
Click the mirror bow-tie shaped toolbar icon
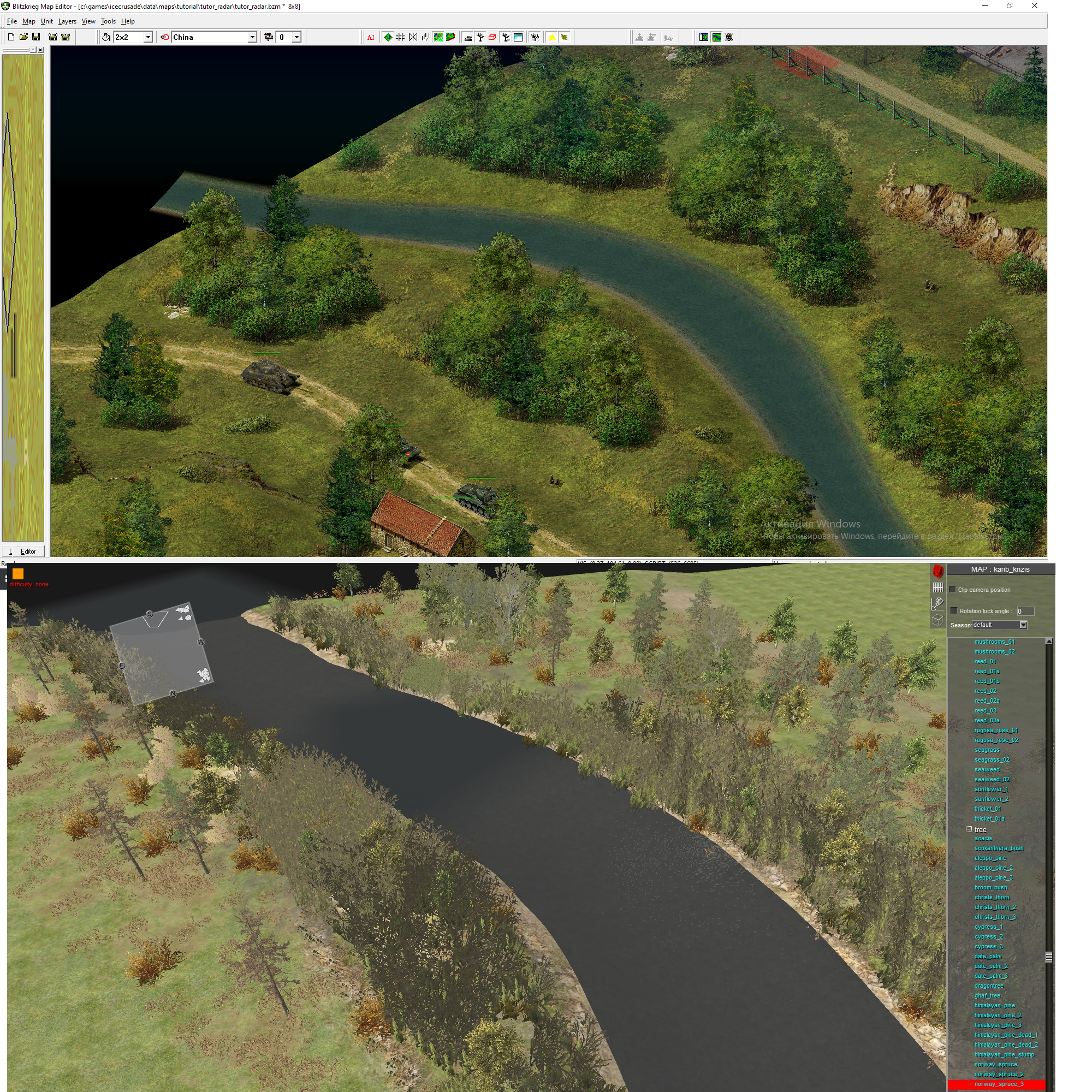click(x=413, y=37)
